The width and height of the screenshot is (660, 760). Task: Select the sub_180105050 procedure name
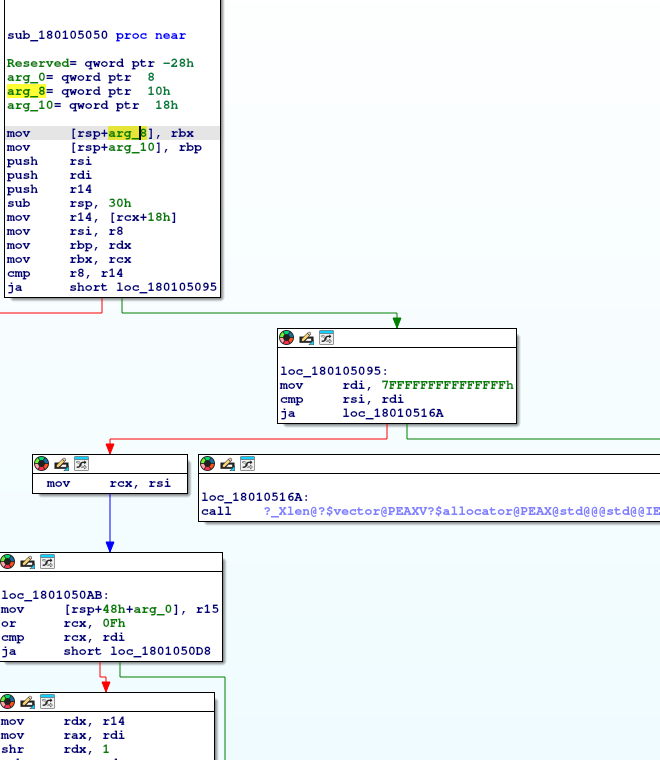[x=58, y=35]
